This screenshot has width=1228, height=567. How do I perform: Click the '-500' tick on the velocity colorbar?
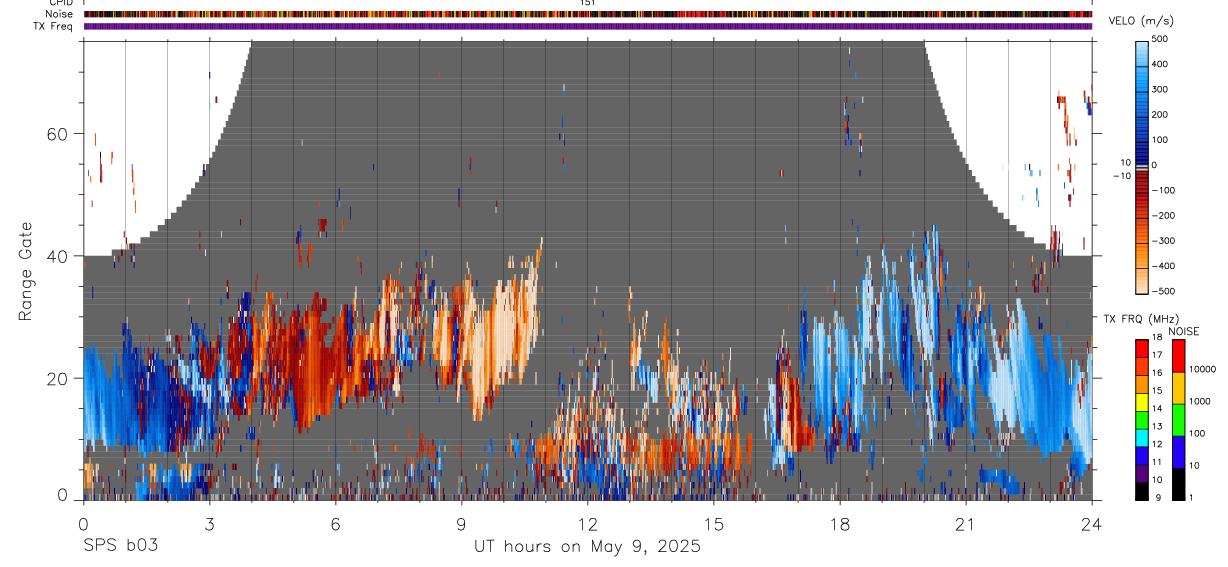(1166, 291)
